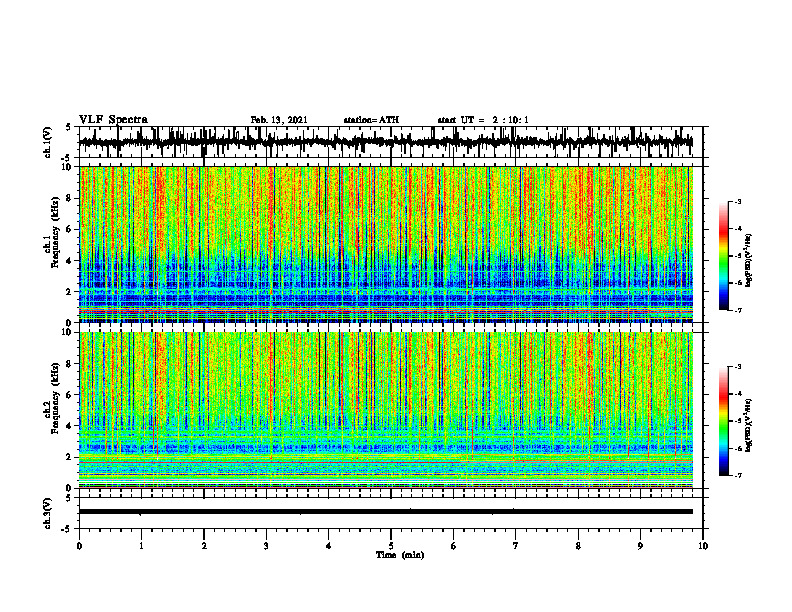The height and width of the screenshot is (612, 792).
Task: Click the flat black ch.3 voltage trace
Action: click(386, 512)
